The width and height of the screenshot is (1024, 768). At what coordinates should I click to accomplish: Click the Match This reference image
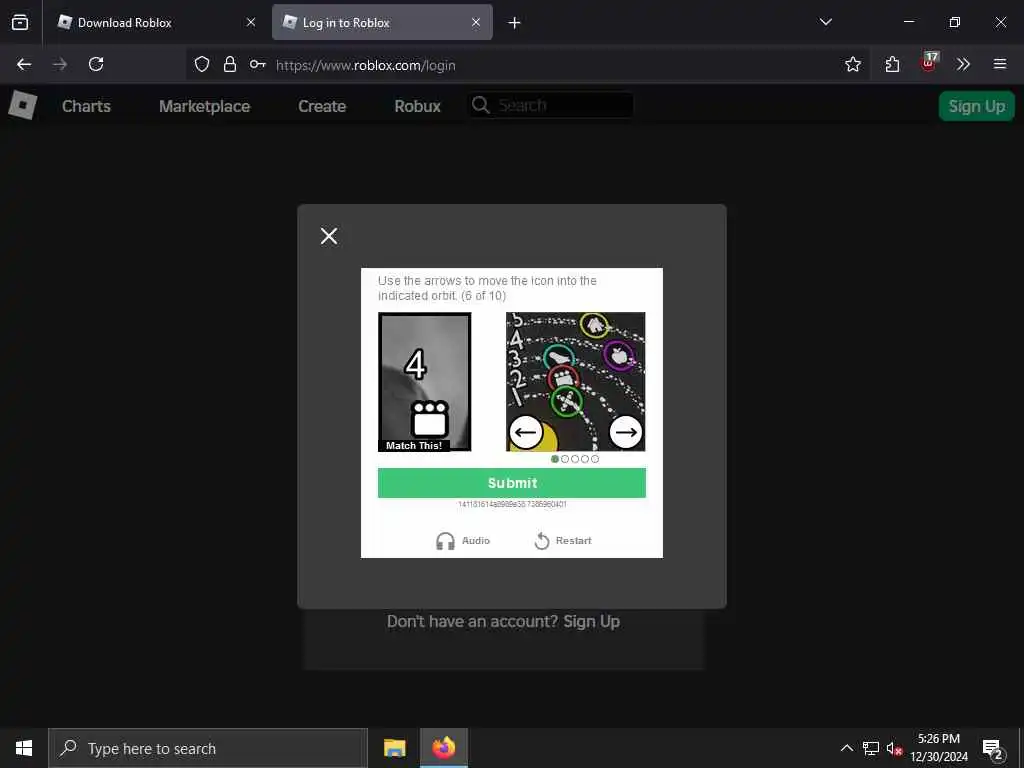424,382
